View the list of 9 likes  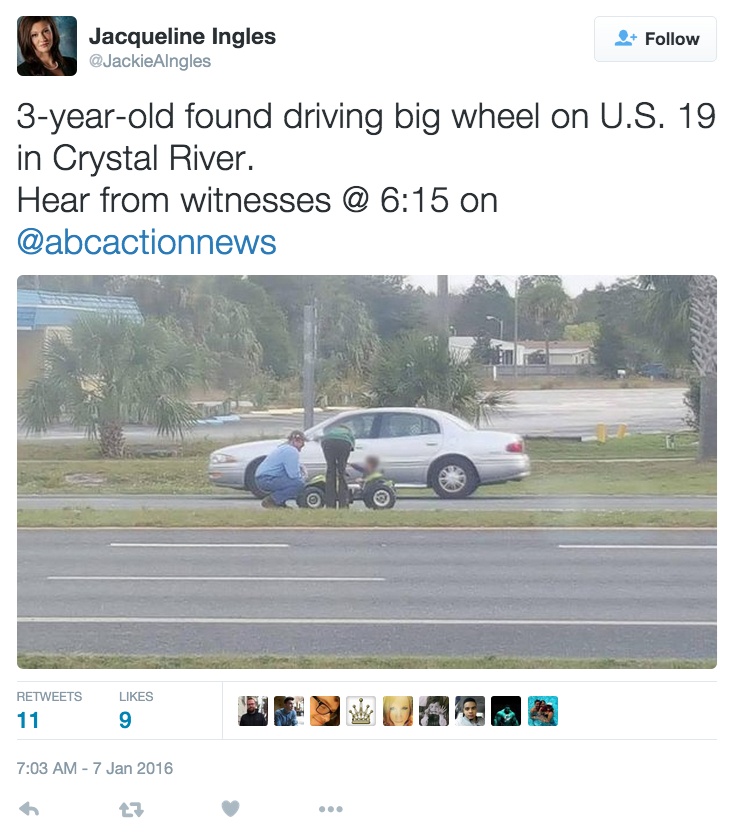136,711
